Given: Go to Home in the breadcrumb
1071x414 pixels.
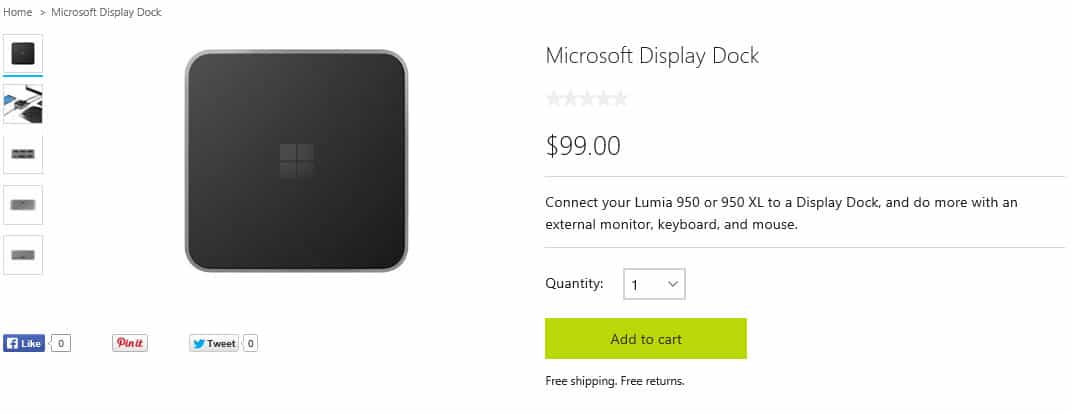Looking at the screenshot, I should 18,12.
